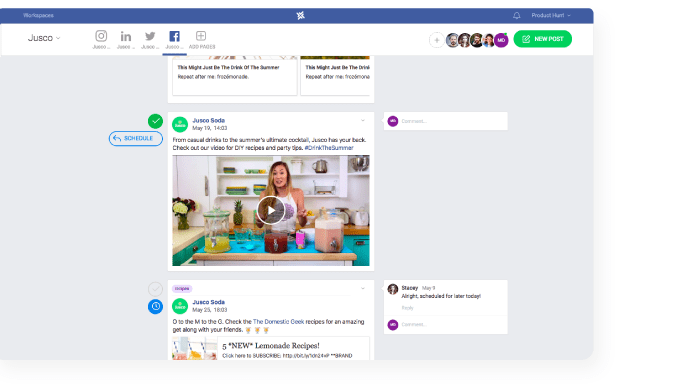Open the Instagram page tab
Image resolution: width=700 pixels, height=391 pixels.
pyautogui.click(x=101, y=39)
